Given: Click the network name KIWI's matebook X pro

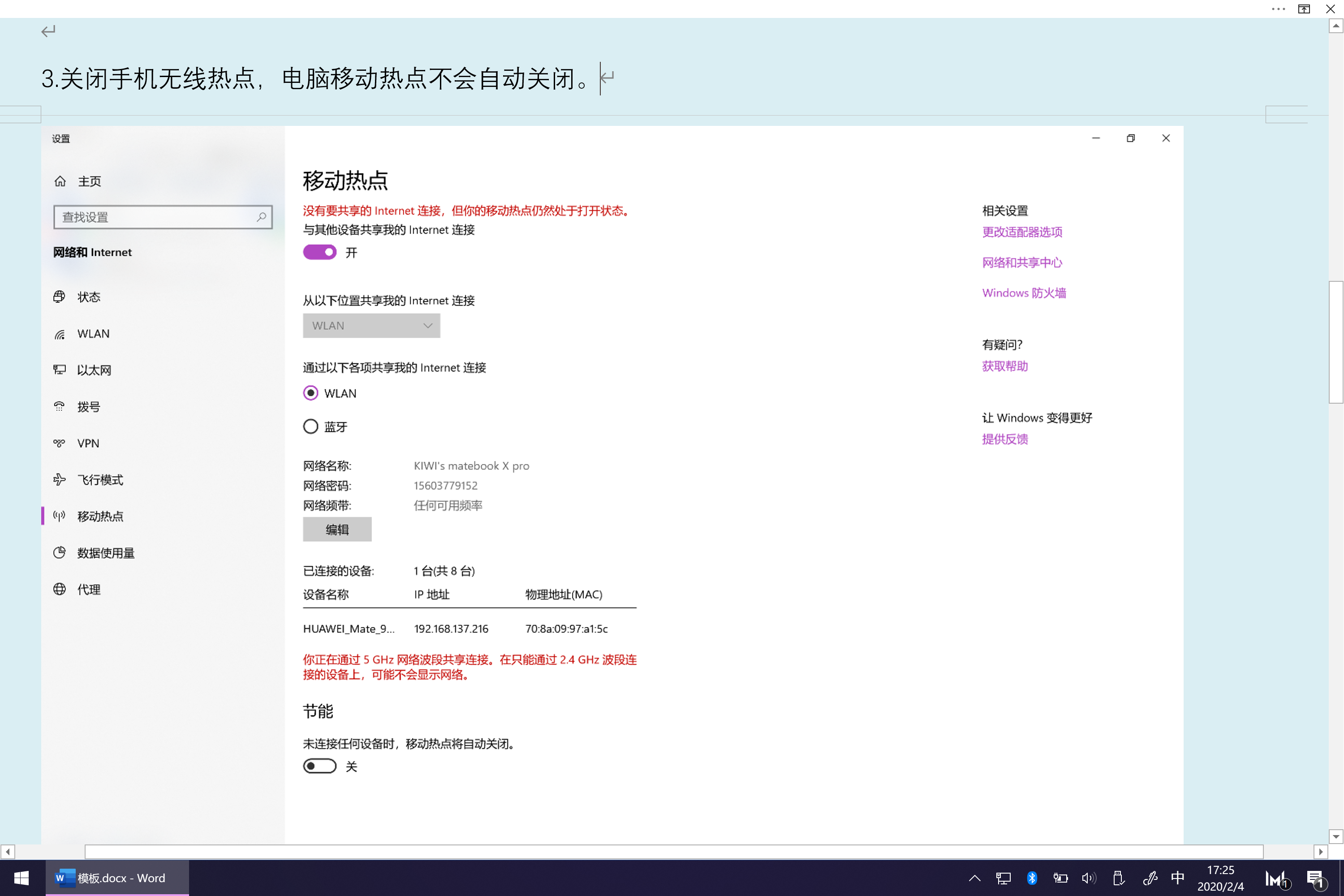Looking at the screenshot, I should (x=471, y=466).
